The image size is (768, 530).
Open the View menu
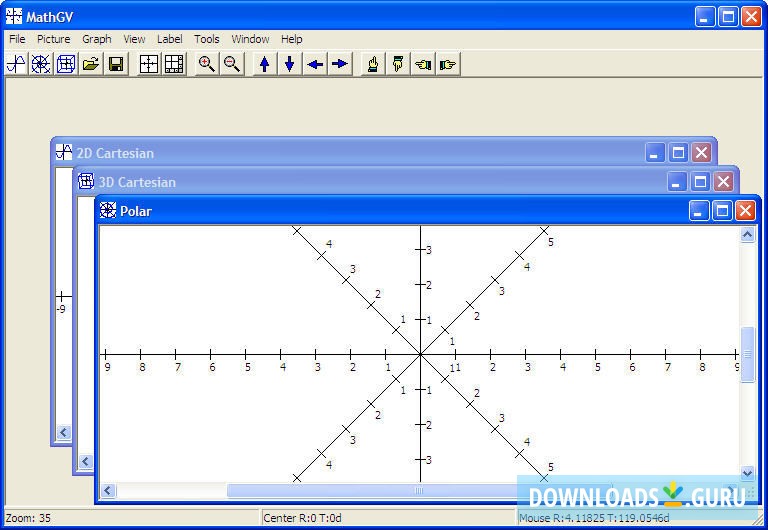134,39
